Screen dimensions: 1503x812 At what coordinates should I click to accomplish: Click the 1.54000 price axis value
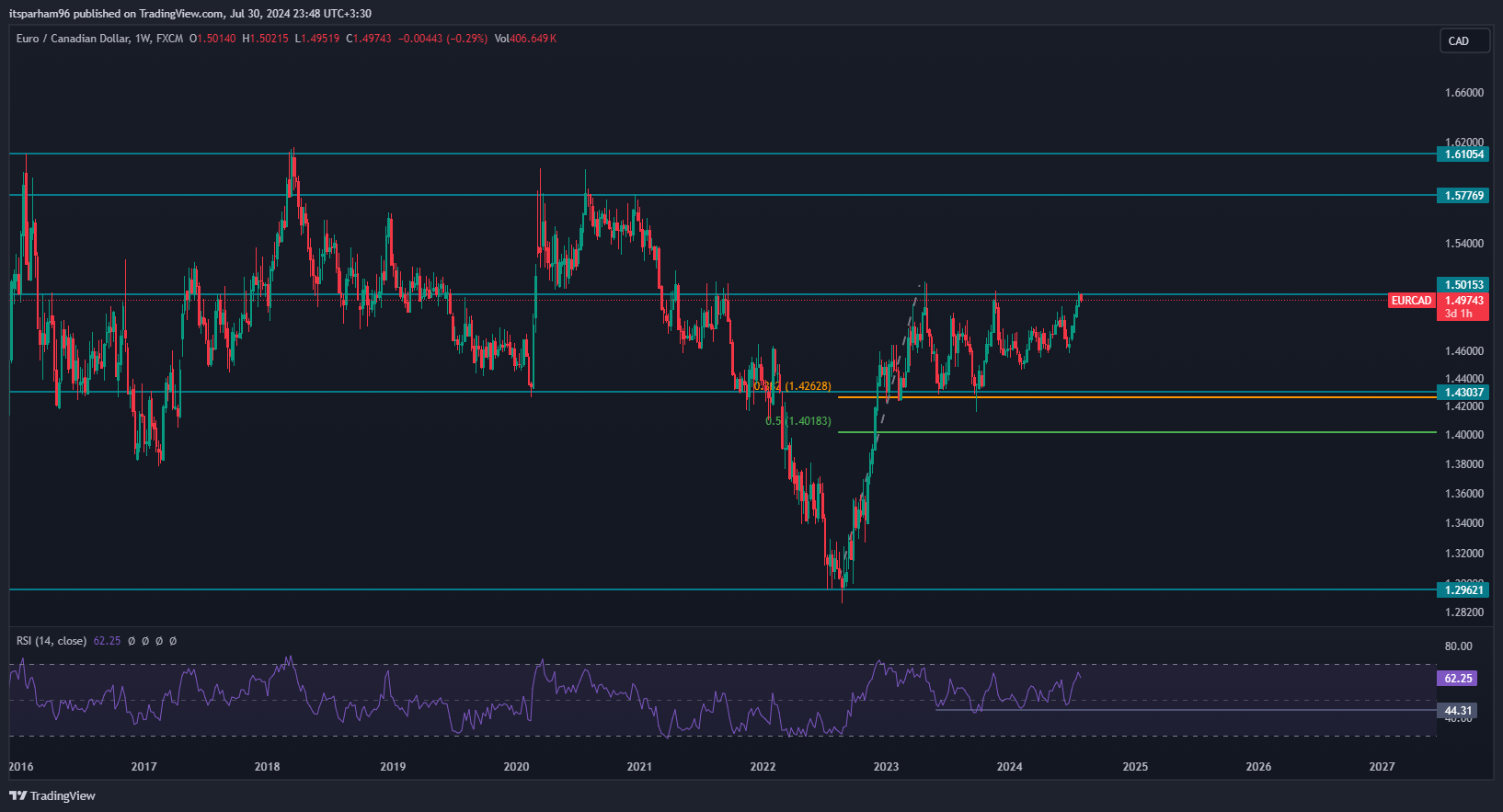tap(1464, 244)
